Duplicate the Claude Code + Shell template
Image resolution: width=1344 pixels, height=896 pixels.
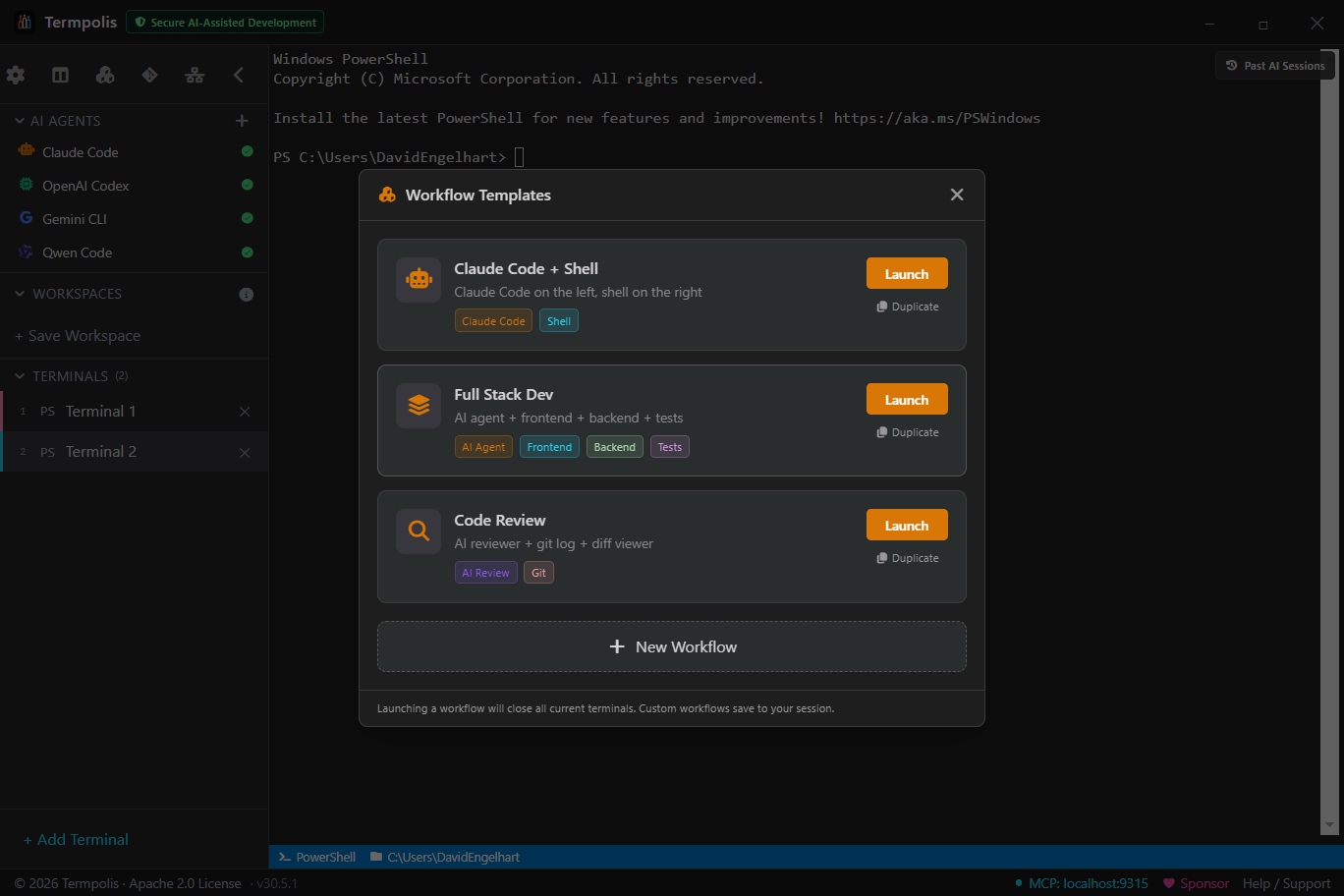(x=908, y=307)
